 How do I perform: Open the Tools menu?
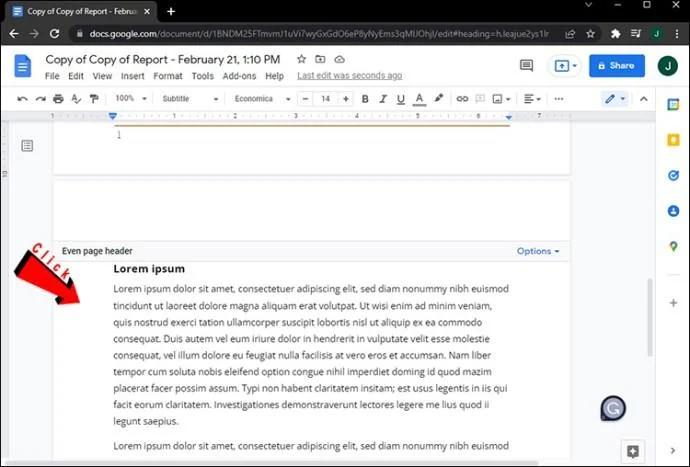click(x=202, y=76)
